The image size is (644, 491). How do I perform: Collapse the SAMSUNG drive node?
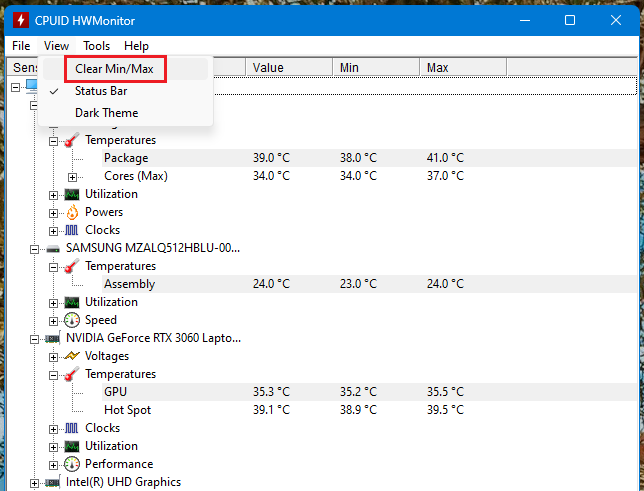(34, 249)
